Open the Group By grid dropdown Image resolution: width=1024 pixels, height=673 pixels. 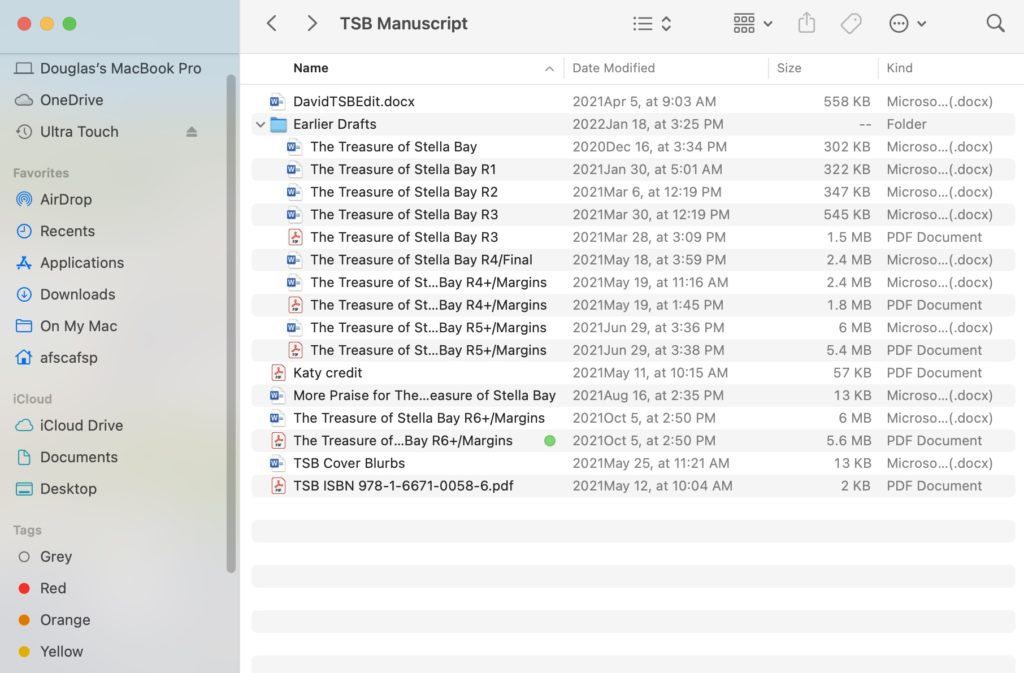pos(753,23)
